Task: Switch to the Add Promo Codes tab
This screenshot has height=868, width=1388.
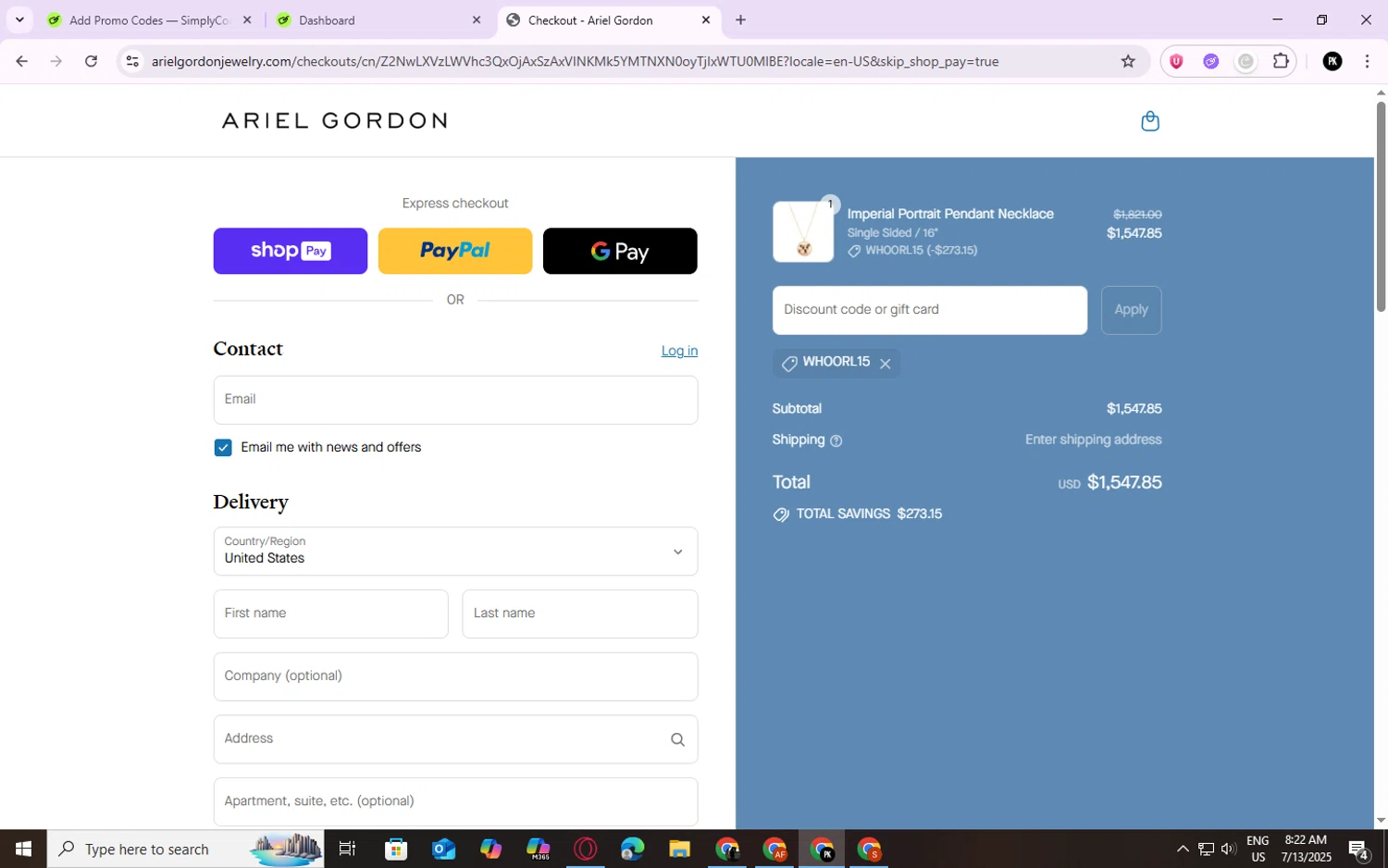Action: 148,19
